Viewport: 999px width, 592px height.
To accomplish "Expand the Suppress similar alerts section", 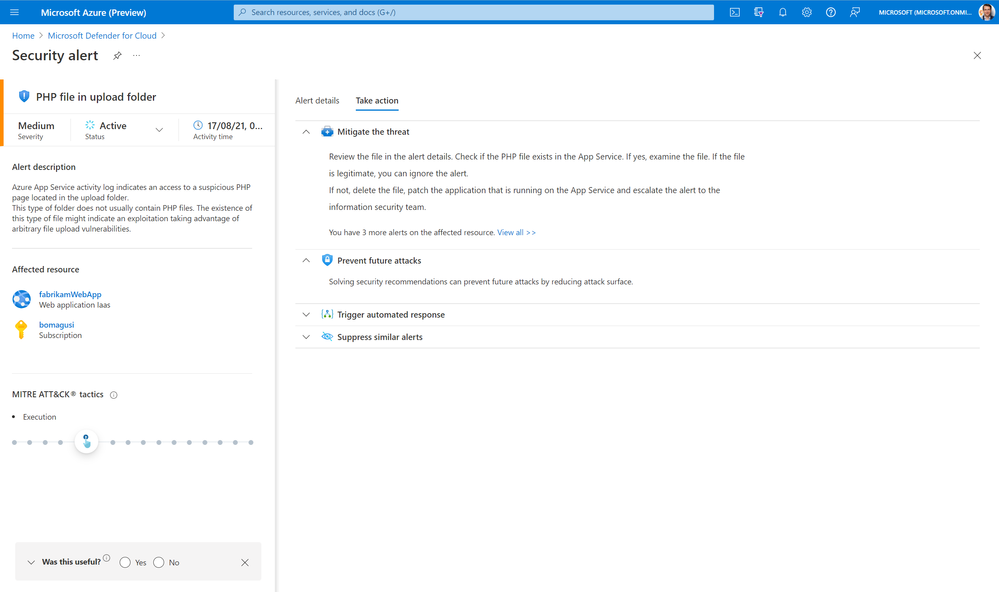I will pos(306,337).
